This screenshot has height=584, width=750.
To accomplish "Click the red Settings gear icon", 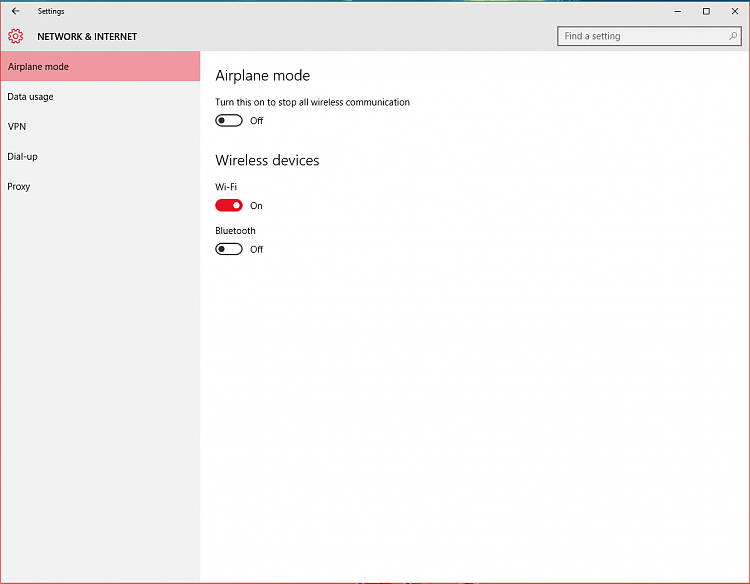I will coord(15,36).
